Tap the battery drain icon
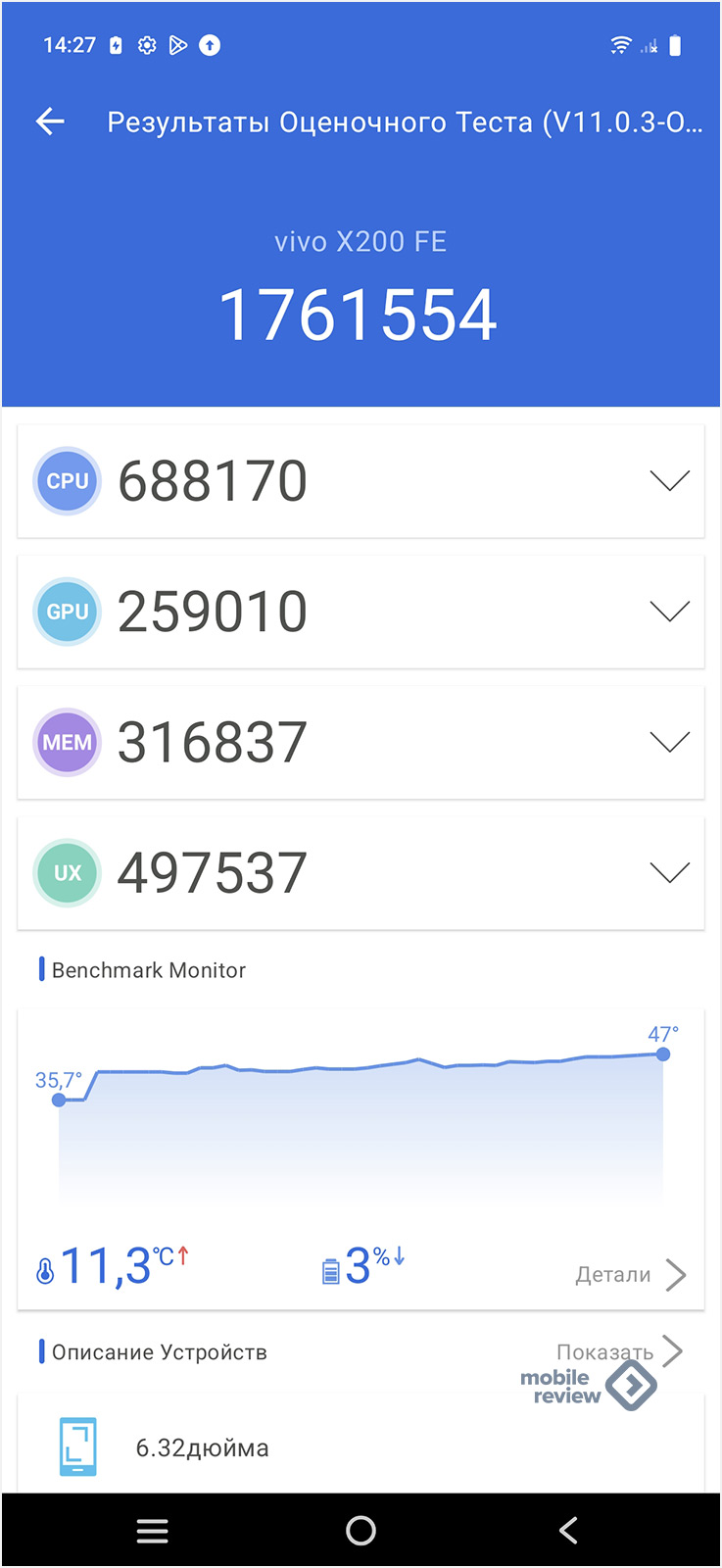The width and height of the screenshot is (722, 1568). point(331,1271)
